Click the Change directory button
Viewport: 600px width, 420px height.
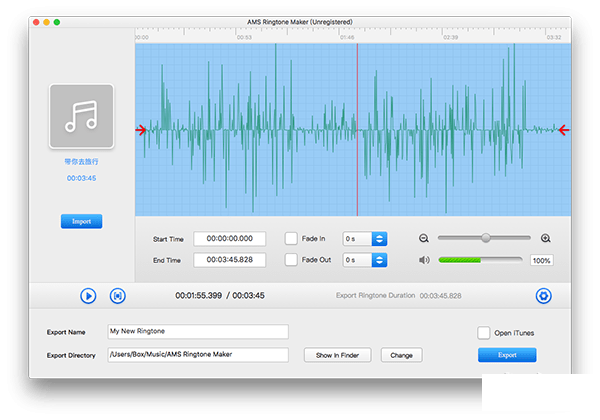(x=401, y=355)
